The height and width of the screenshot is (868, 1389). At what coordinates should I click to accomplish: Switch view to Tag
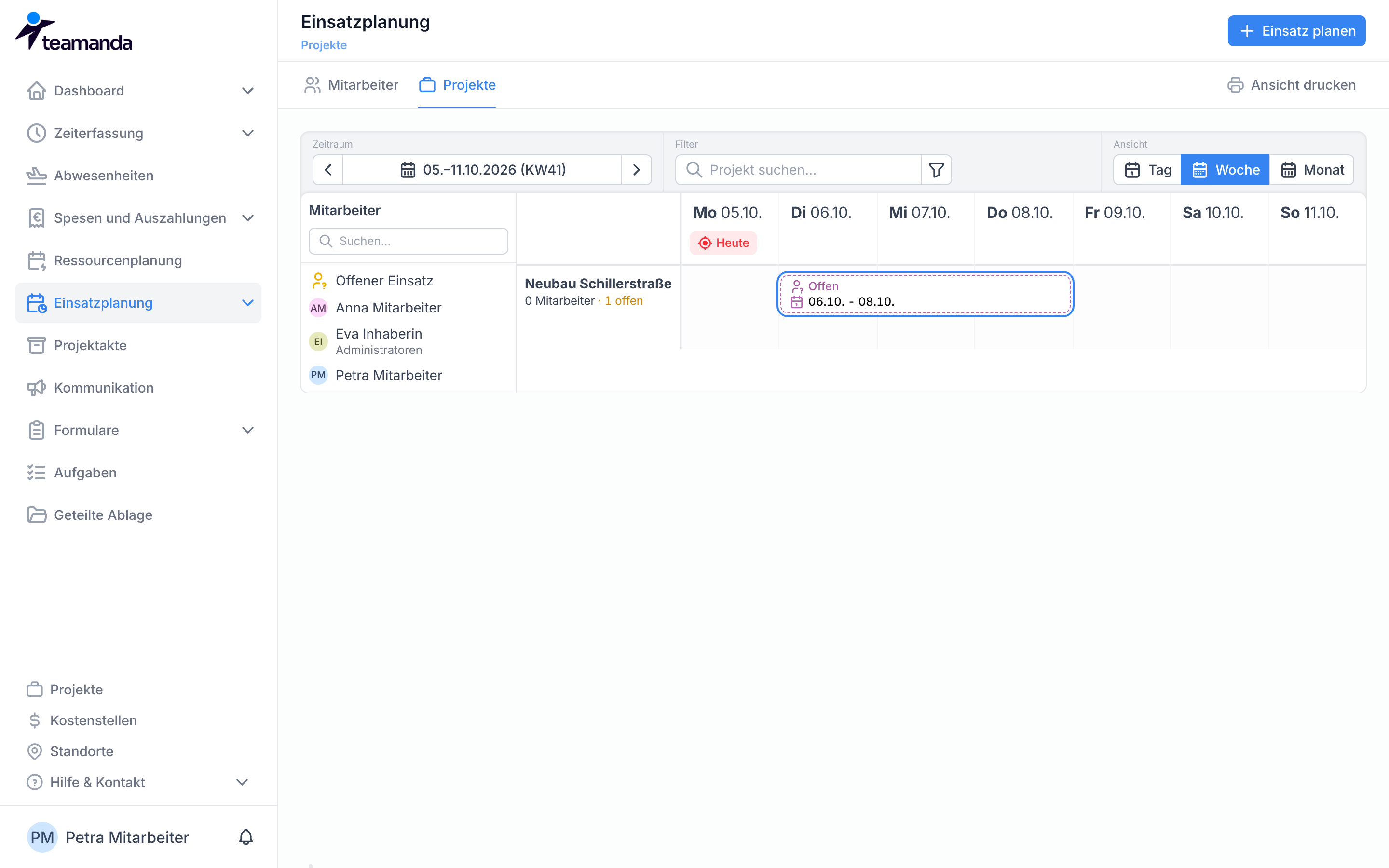[x=1147, y=170]
